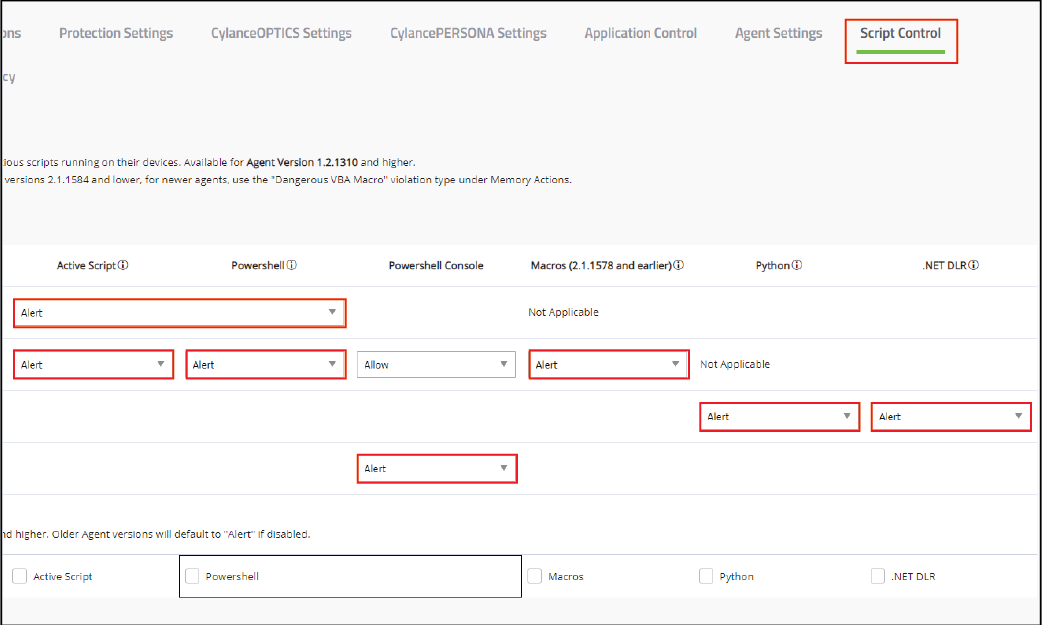The width and height of the screenshot is (1042, 625).
Task: Open the Alert dropdown under Powershell Console
Action: (437, 468)
